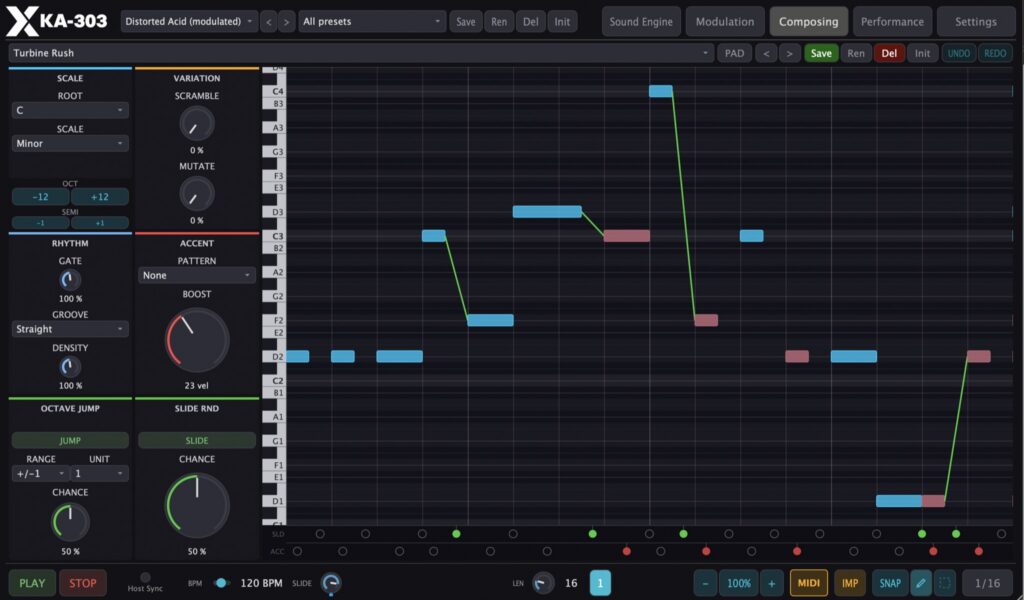Toggle the SNAP button
The width and height of the screenshot is (1024, 600).
click(x=889, y=582)
